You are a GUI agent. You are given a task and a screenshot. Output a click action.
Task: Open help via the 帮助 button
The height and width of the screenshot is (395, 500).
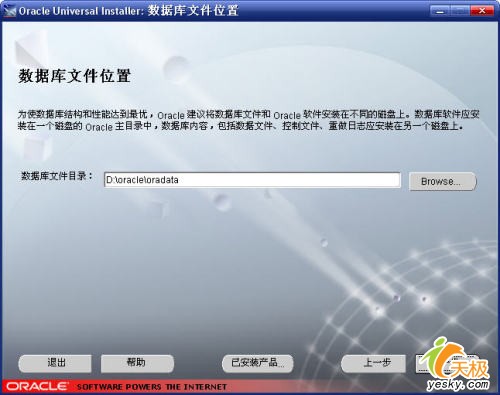pyautogui.click(x=137, y=363)
